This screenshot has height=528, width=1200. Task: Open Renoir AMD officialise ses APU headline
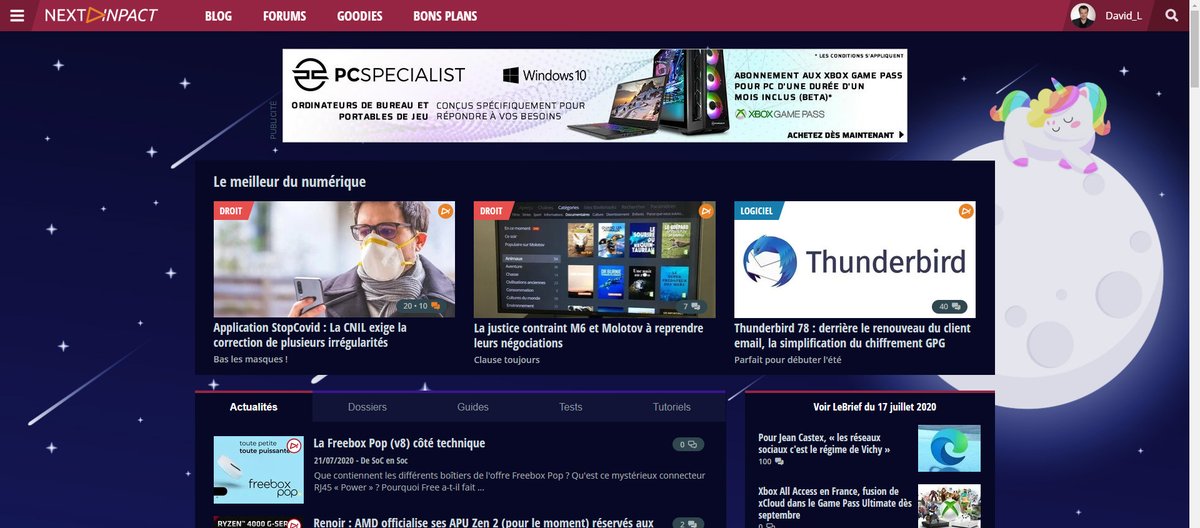(x=483, y=523)
